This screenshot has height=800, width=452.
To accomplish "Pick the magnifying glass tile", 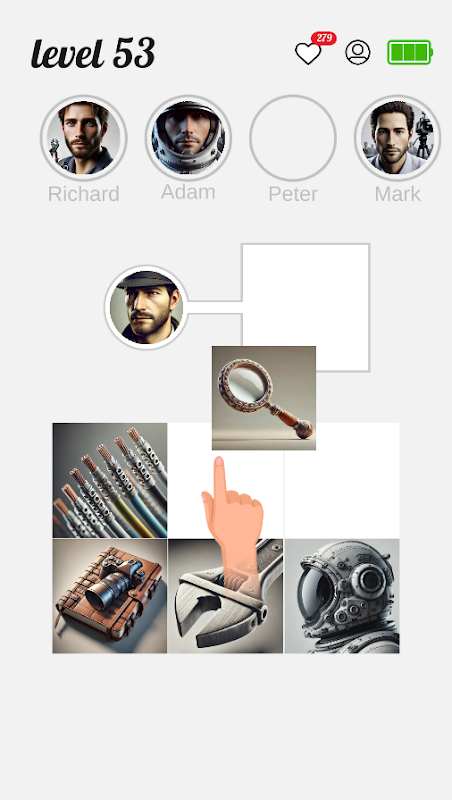I will 264,398.
